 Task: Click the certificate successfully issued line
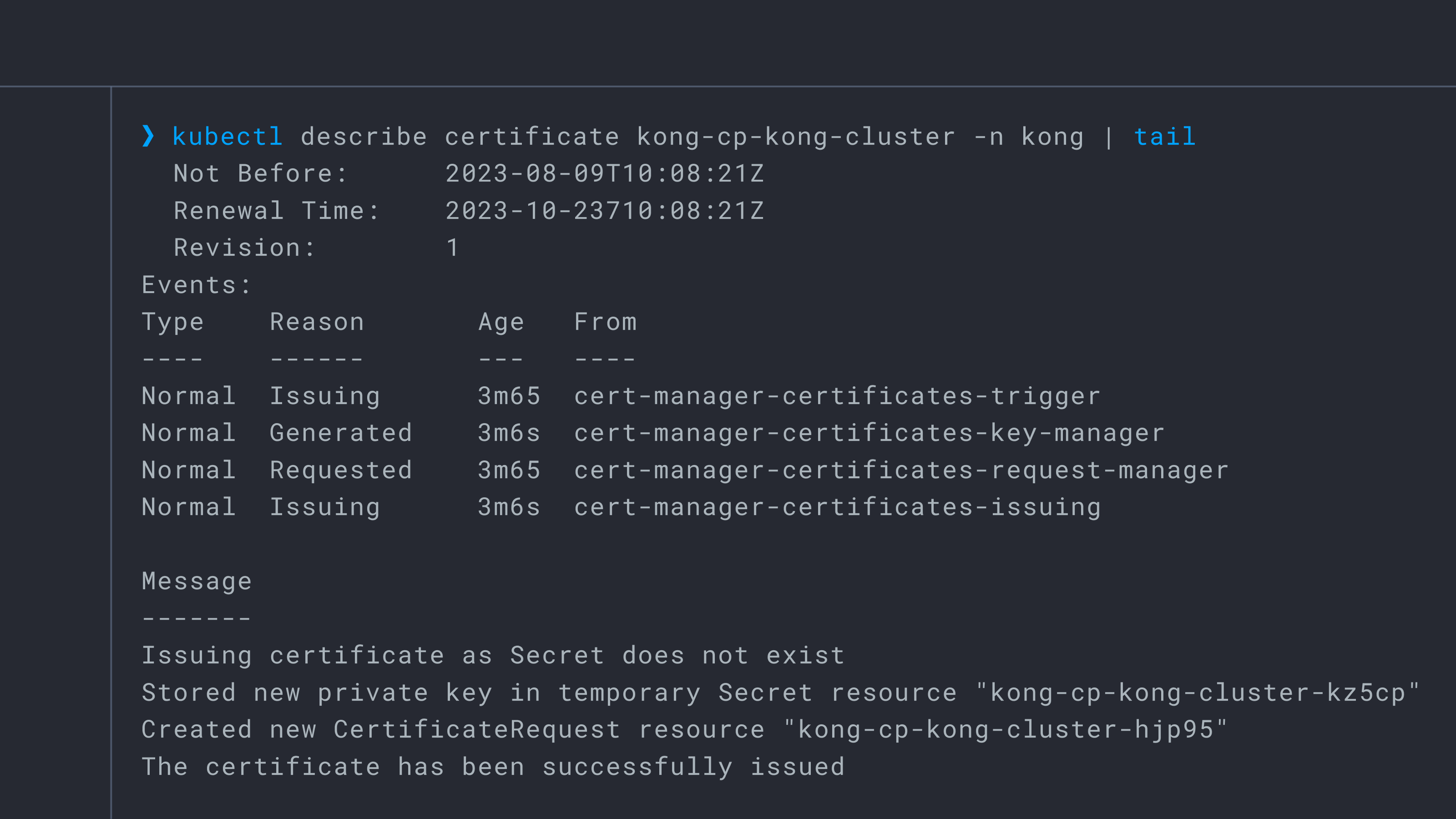tap(492, 767)
